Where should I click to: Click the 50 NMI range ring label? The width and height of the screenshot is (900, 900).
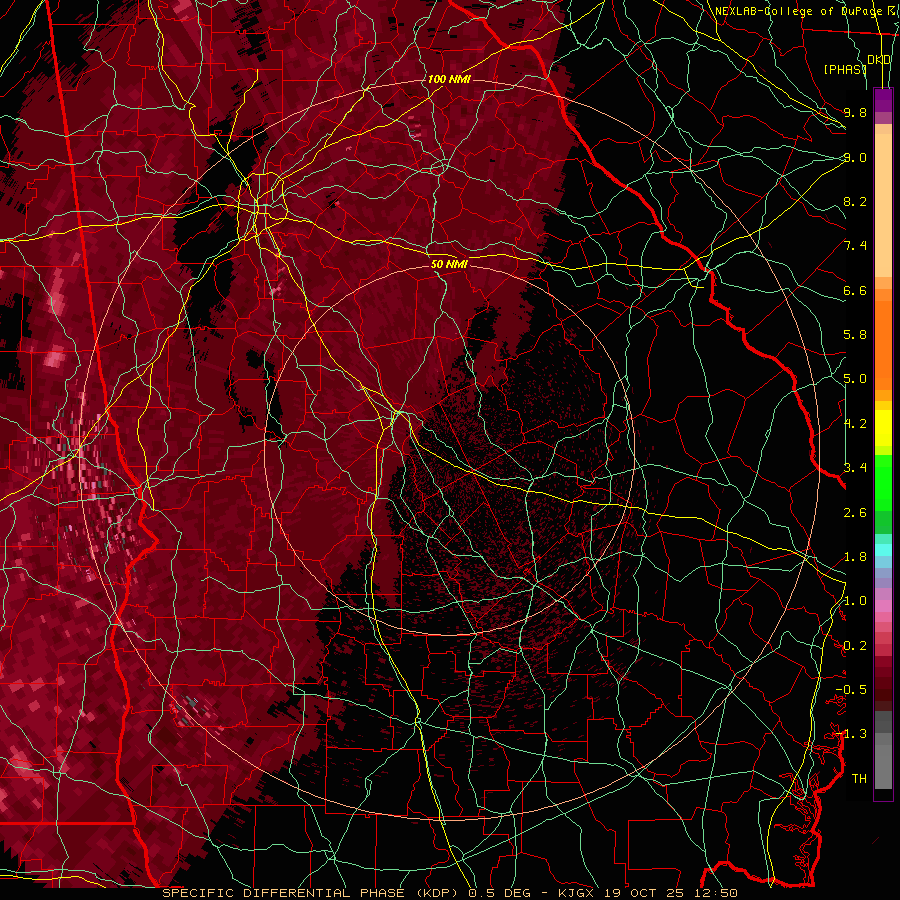[x=449, y=264]
